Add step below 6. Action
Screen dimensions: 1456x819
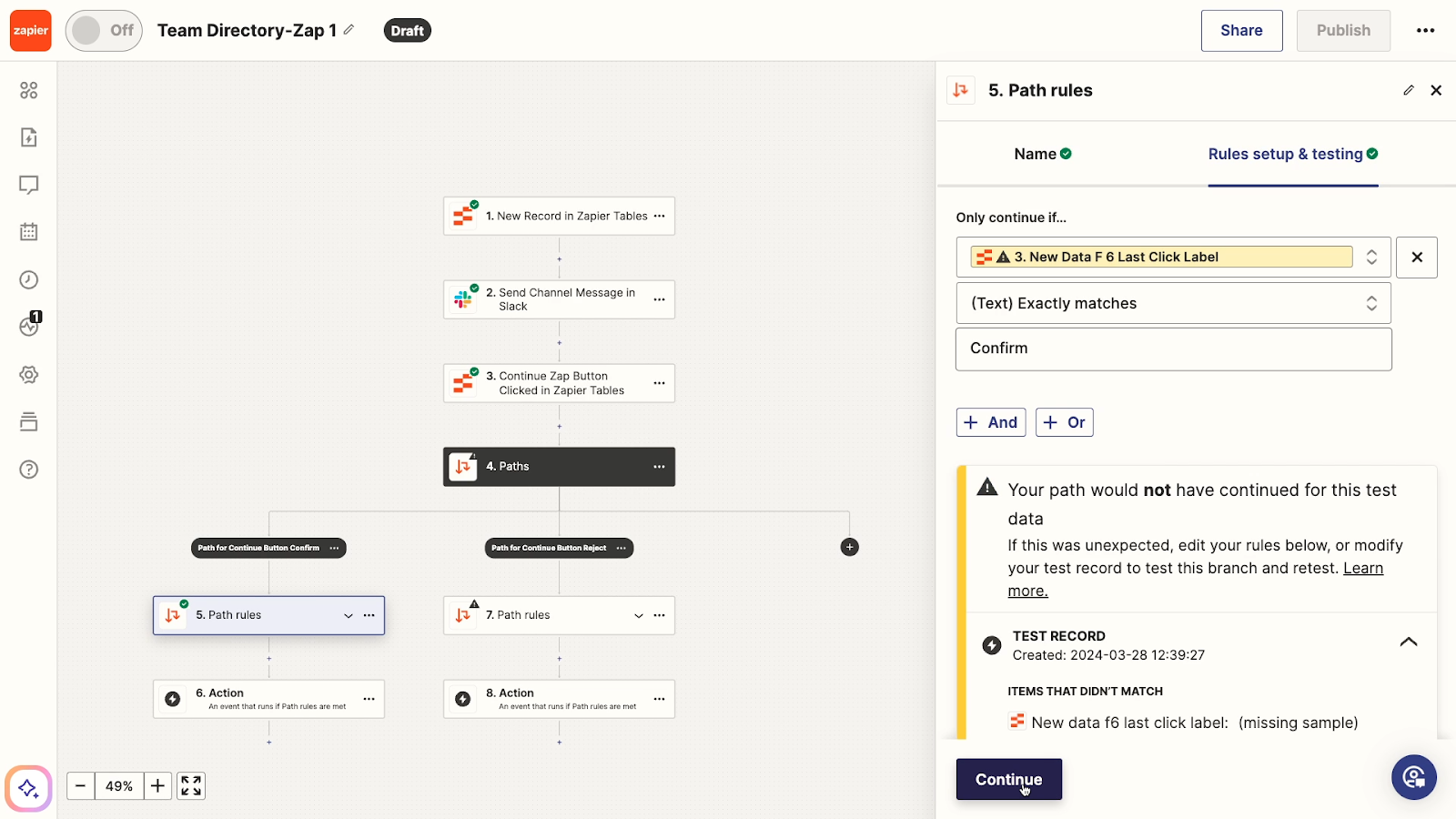(268, 743)
